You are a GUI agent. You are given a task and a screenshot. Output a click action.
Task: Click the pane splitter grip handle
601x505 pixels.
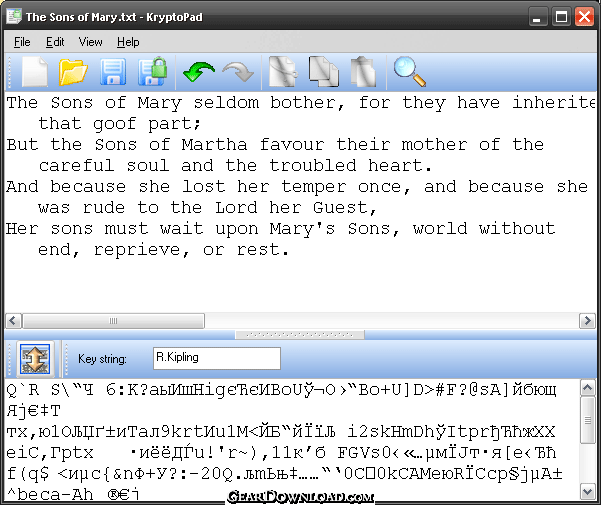point(299,334)
